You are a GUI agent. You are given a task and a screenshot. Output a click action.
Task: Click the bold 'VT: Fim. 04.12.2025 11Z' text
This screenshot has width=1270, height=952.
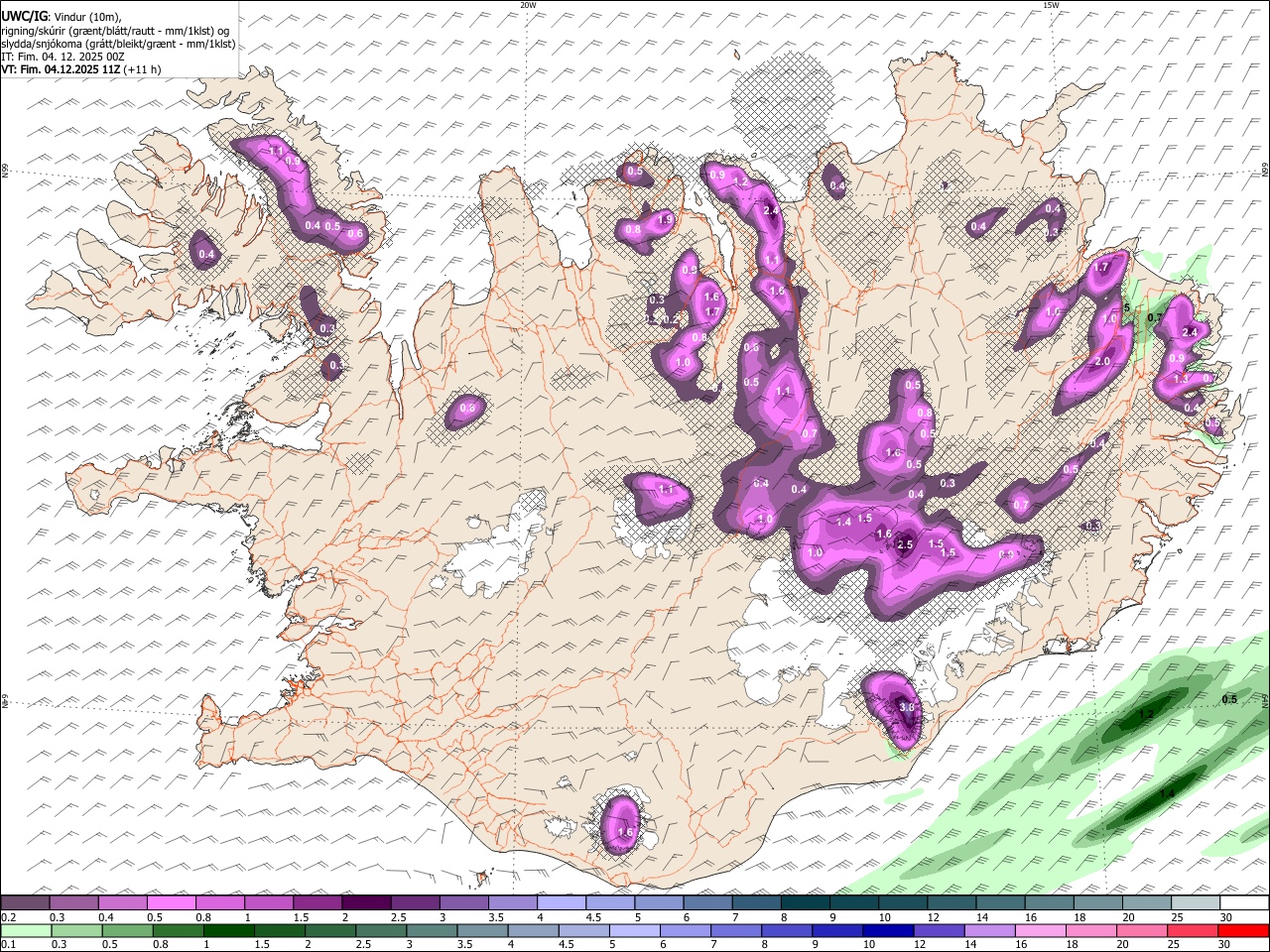[x=62, y=69]
